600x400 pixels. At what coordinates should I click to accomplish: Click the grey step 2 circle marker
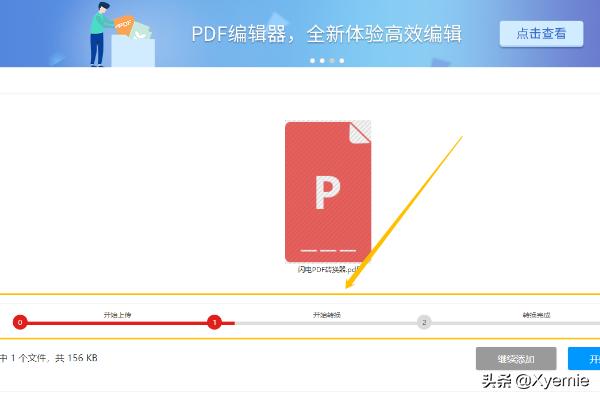click(424, 322)
